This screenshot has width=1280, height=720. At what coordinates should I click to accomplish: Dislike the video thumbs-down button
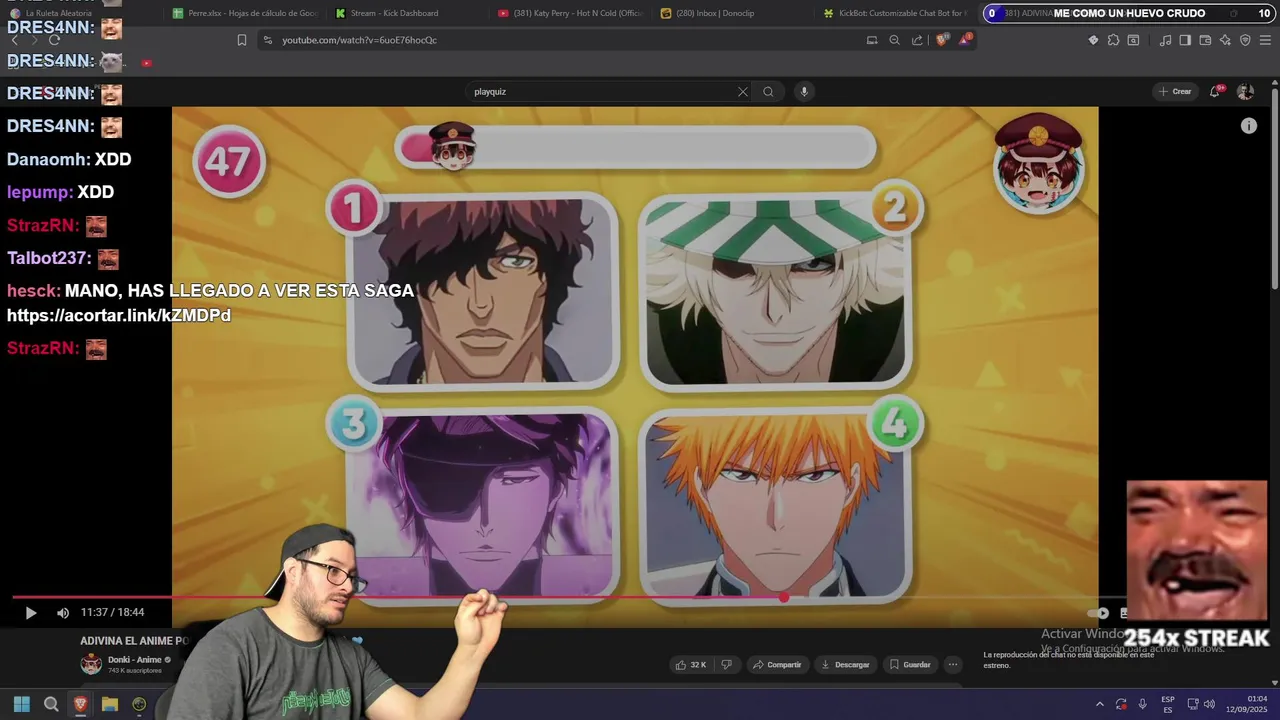tap(727, 665)
